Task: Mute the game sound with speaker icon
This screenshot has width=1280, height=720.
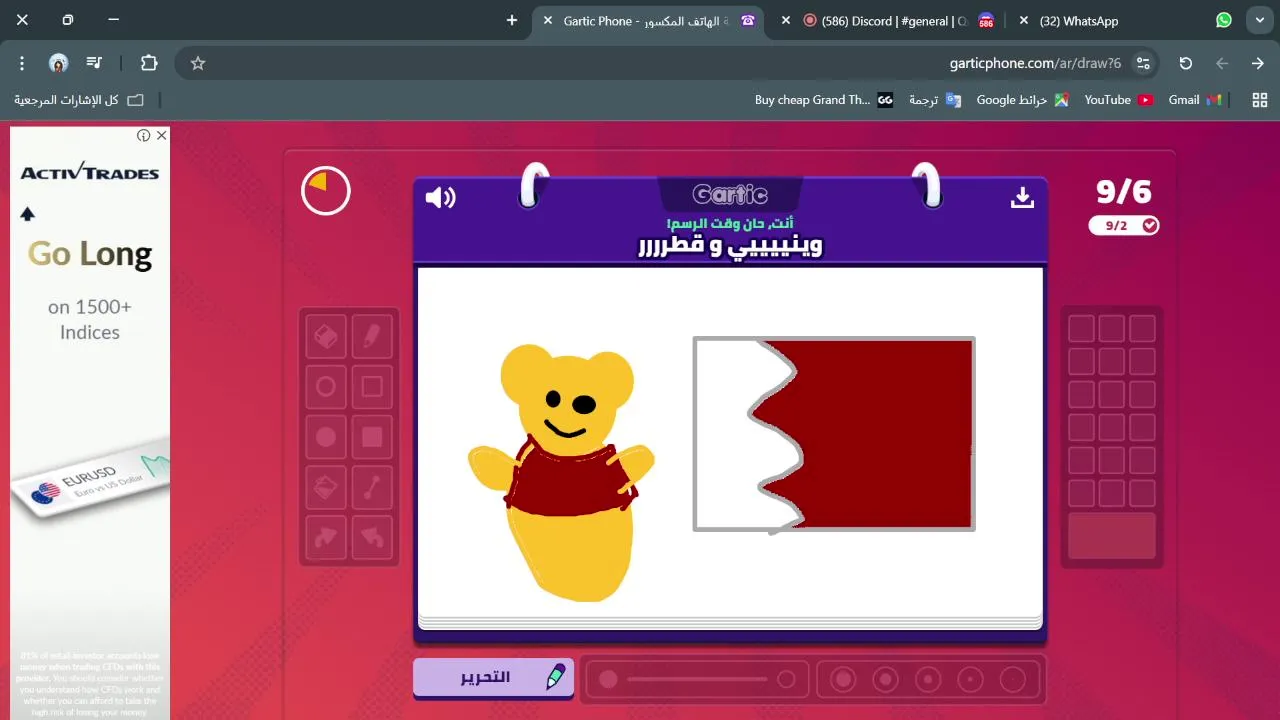Action: [x=440, y=197]
